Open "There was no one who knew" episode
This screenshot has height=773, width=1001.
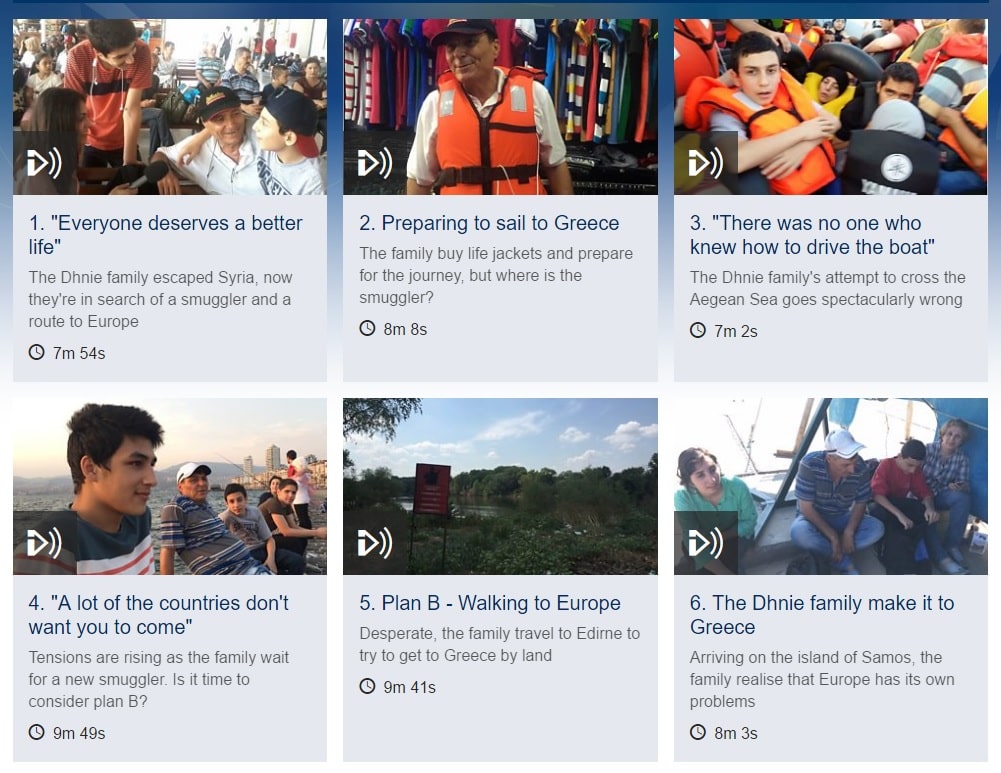(x=812, y=234)
